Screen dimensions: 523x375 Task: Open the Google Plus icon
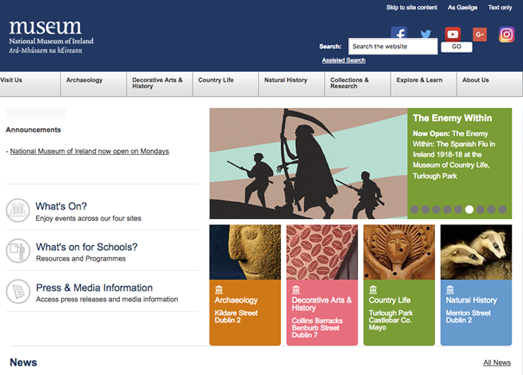pyautogui.click(x=480, y=34)
